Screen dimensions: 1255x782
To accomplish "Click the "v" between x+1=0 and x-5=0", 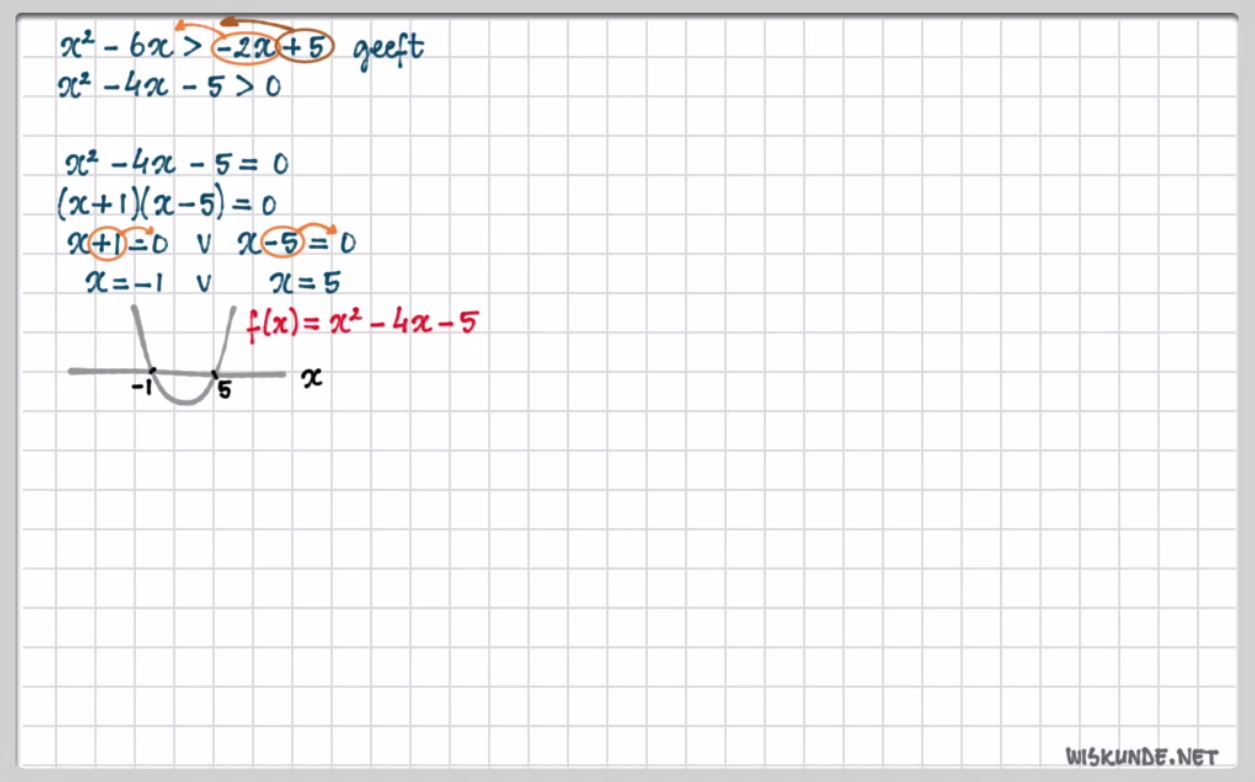I will pyautogui.click(x=204, y=244).
